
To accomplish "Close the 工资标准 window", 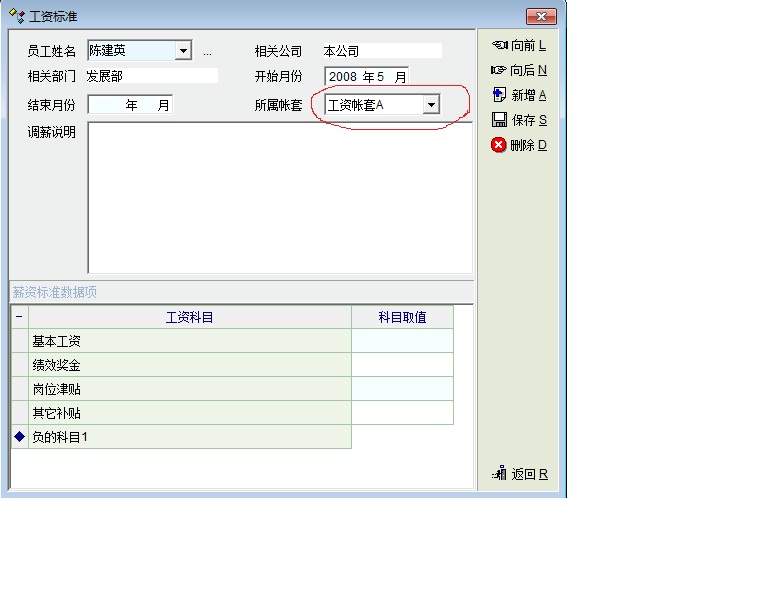I will (540, 17).
